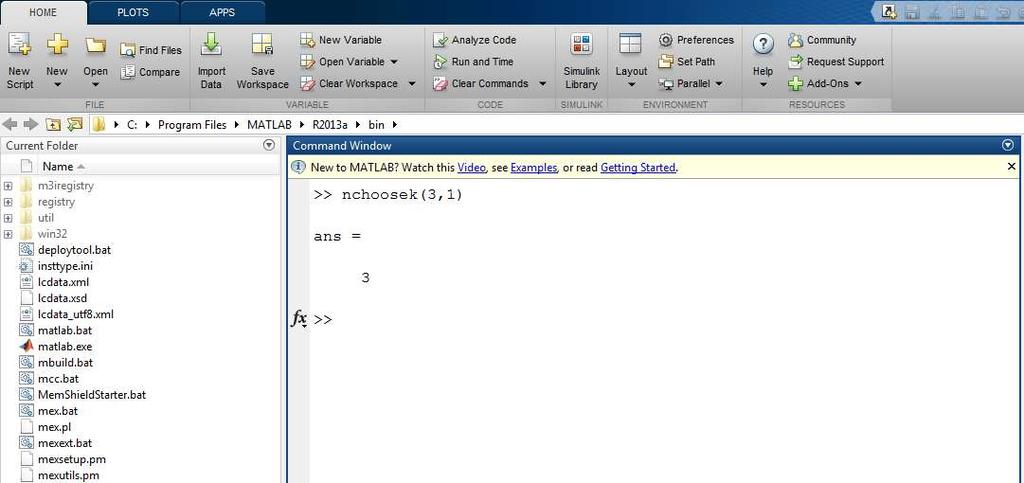This screenshot has height=483, width=1024.
Task: Go up one folder level
Action: pyautogui.click(x=53, y=124)
